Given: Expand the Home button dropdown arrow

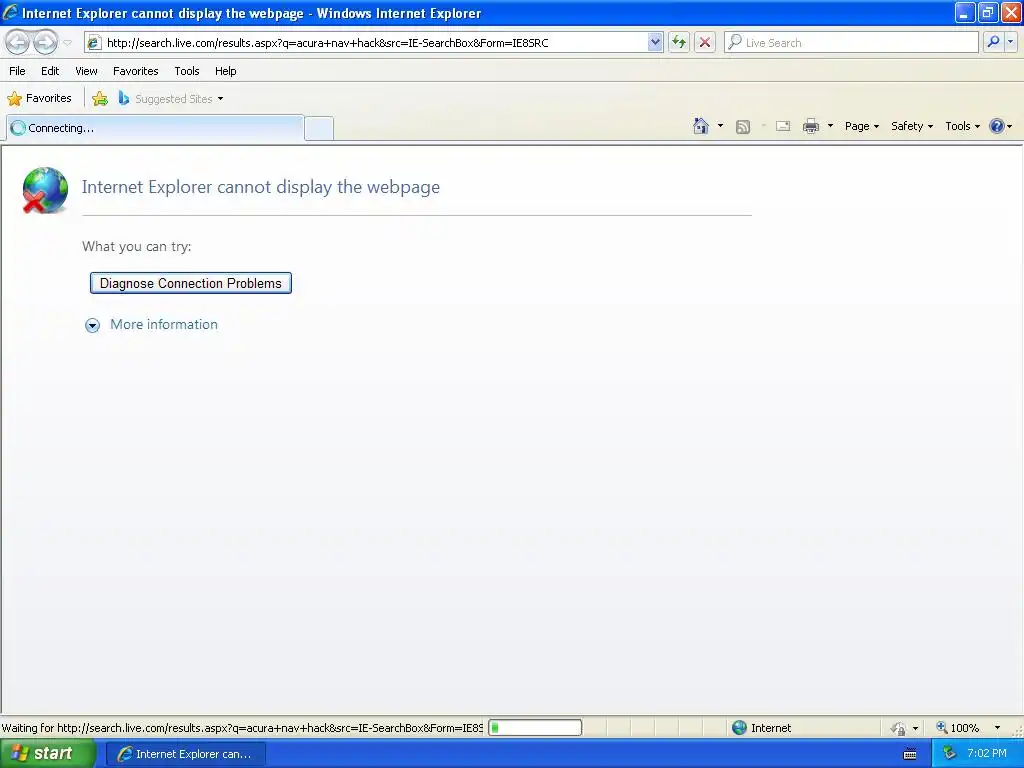Looking at the screenshot, I should 720,126.
